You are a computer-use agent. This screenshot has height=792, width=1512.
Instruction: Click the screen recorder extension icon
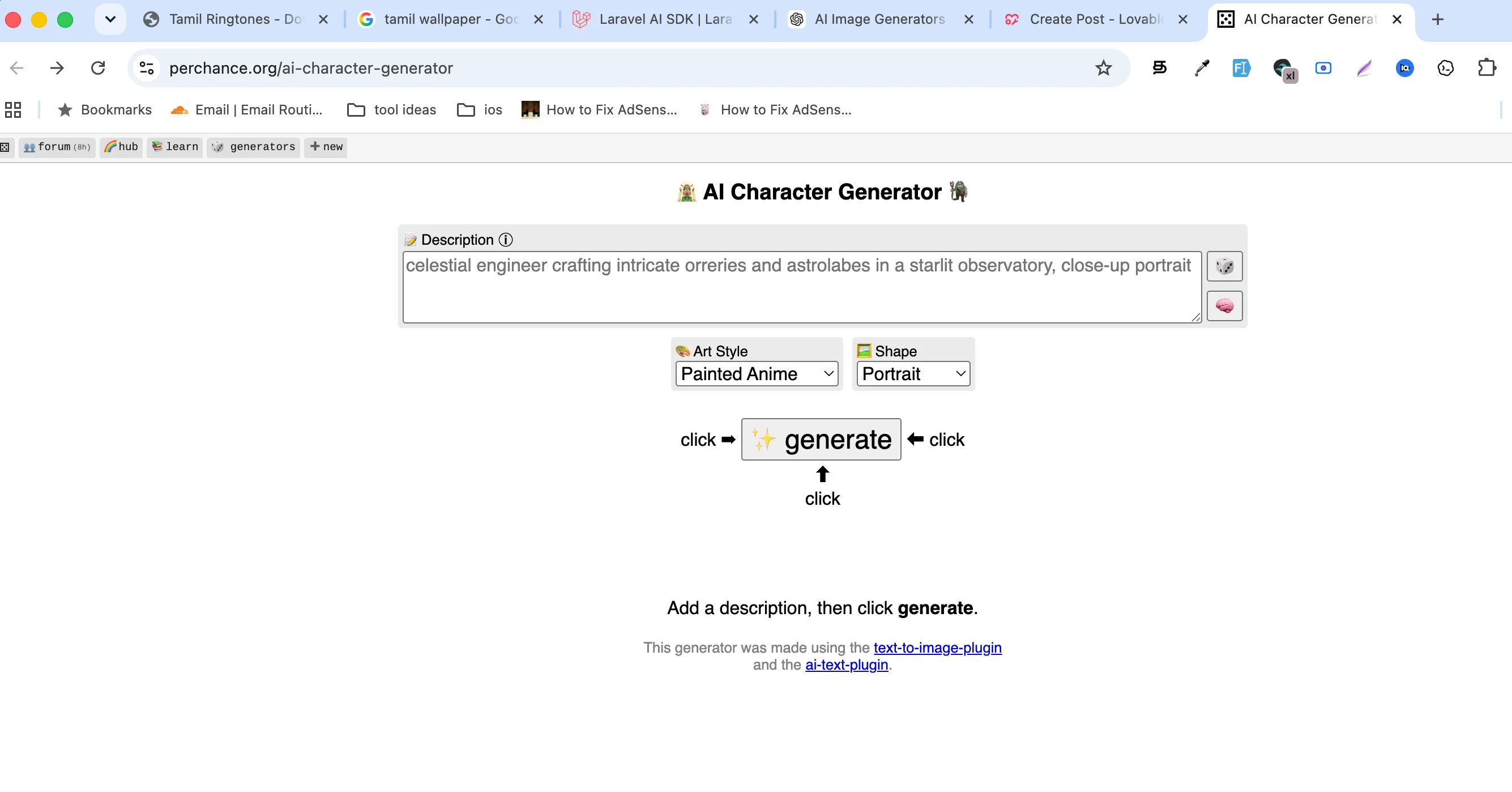click(x=1323, y=68)
